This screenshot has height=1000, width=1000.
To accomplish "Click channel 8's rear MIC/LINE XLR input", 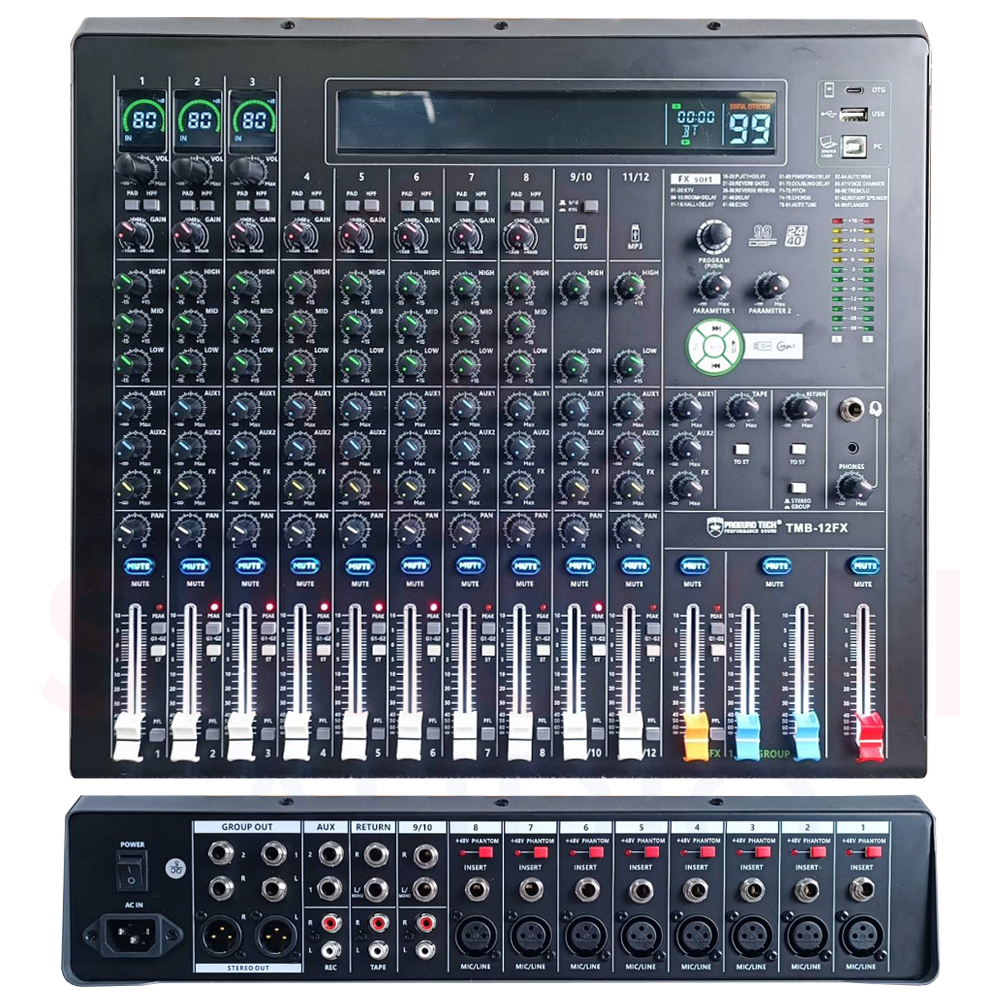I will [475, 937].
